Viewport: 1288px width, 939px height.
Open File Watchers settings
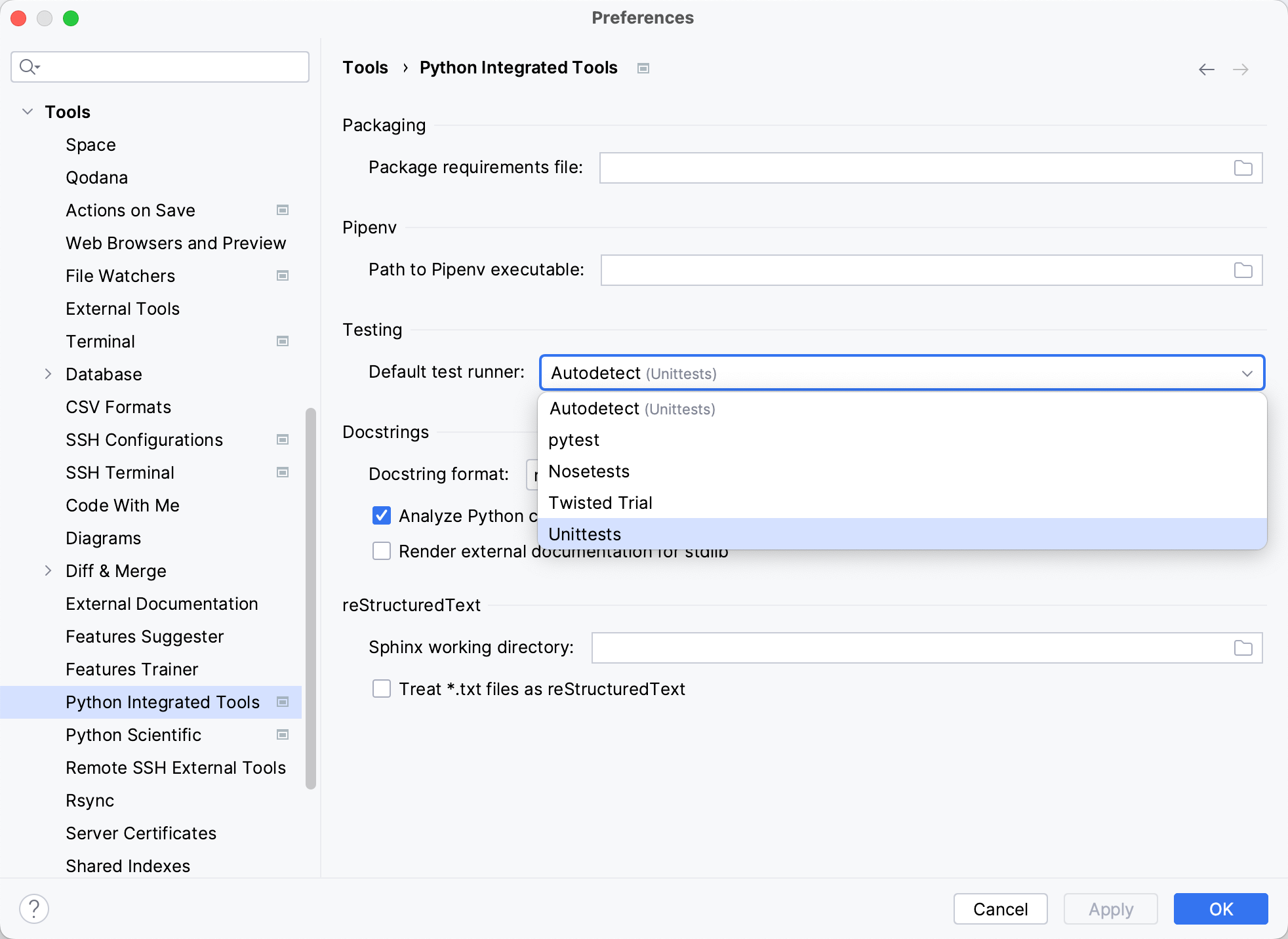[x=120, y=275]
